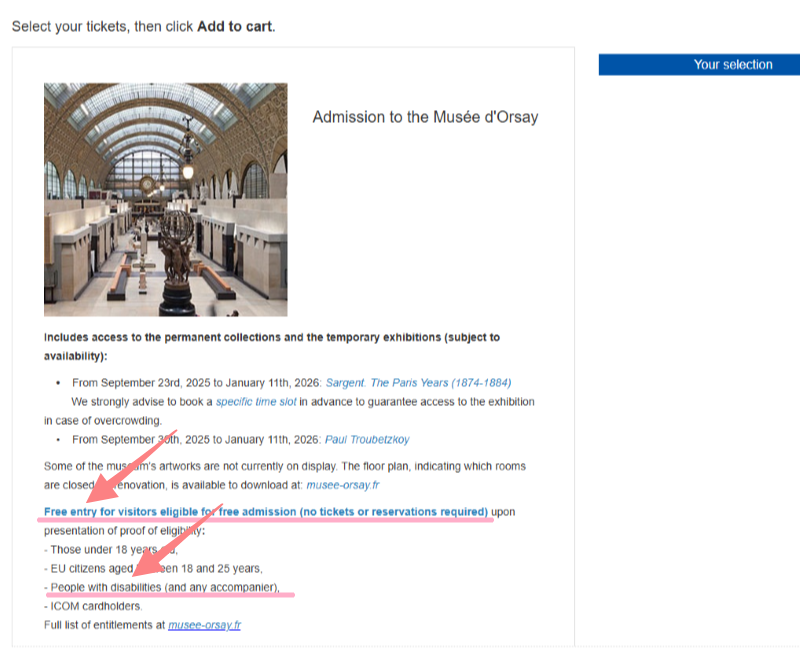Viewport: 800px width, 650px height.
Task: Open the Sargent. The Paris Years exhibition link
Action: tap(418, 383)
